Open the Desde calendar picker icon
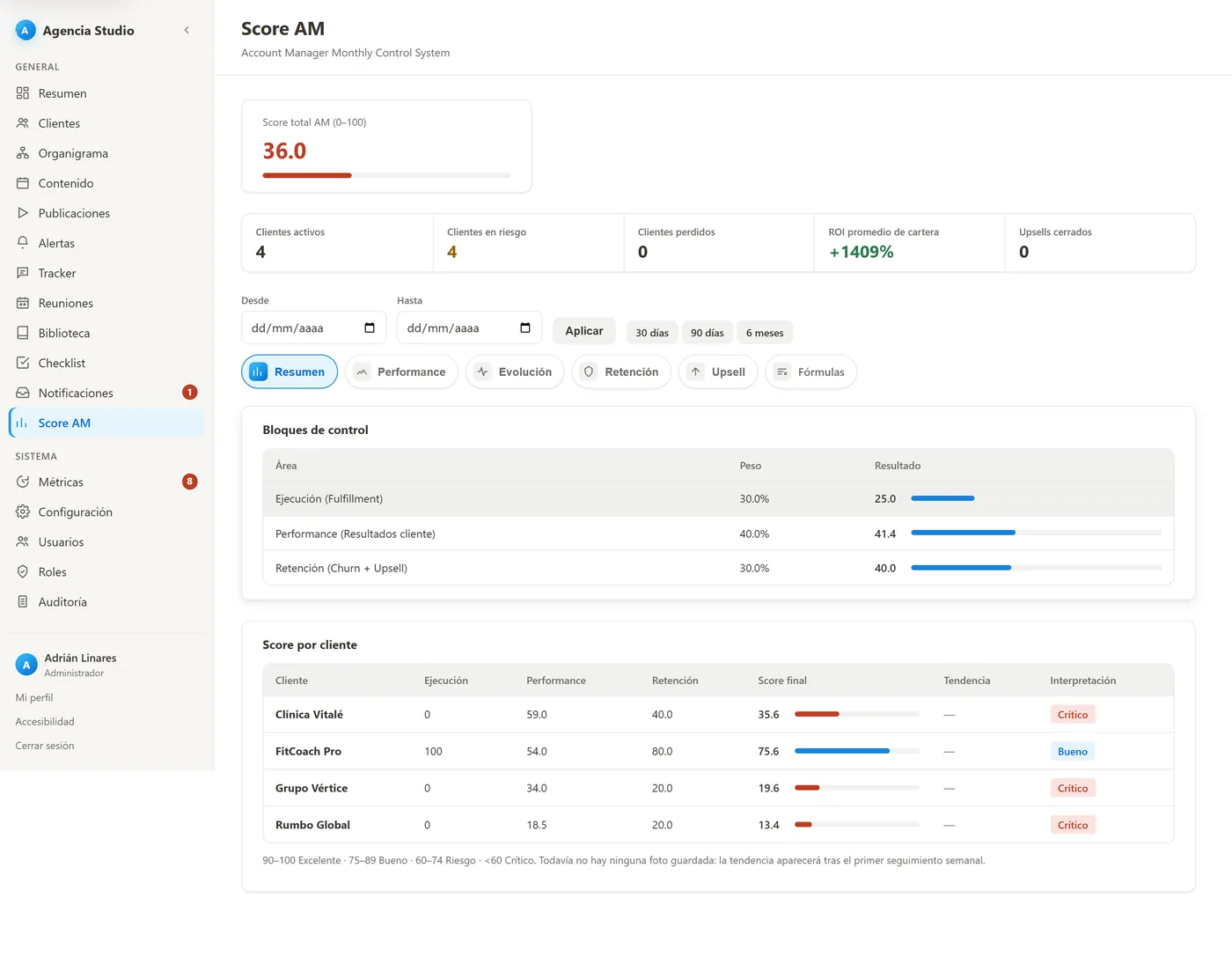This screenshot has height=964, width=1232. pos(370,327)
